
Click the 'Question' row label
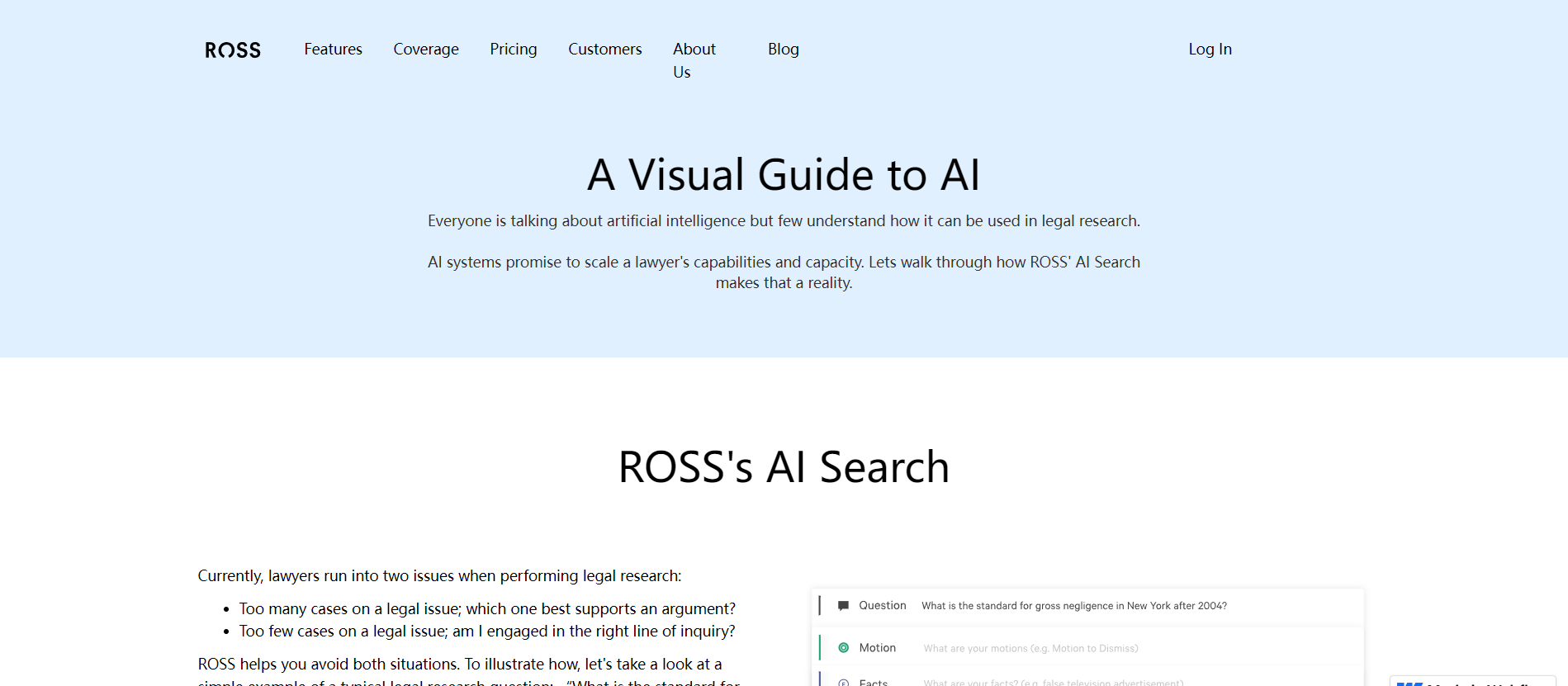(882, 606)
